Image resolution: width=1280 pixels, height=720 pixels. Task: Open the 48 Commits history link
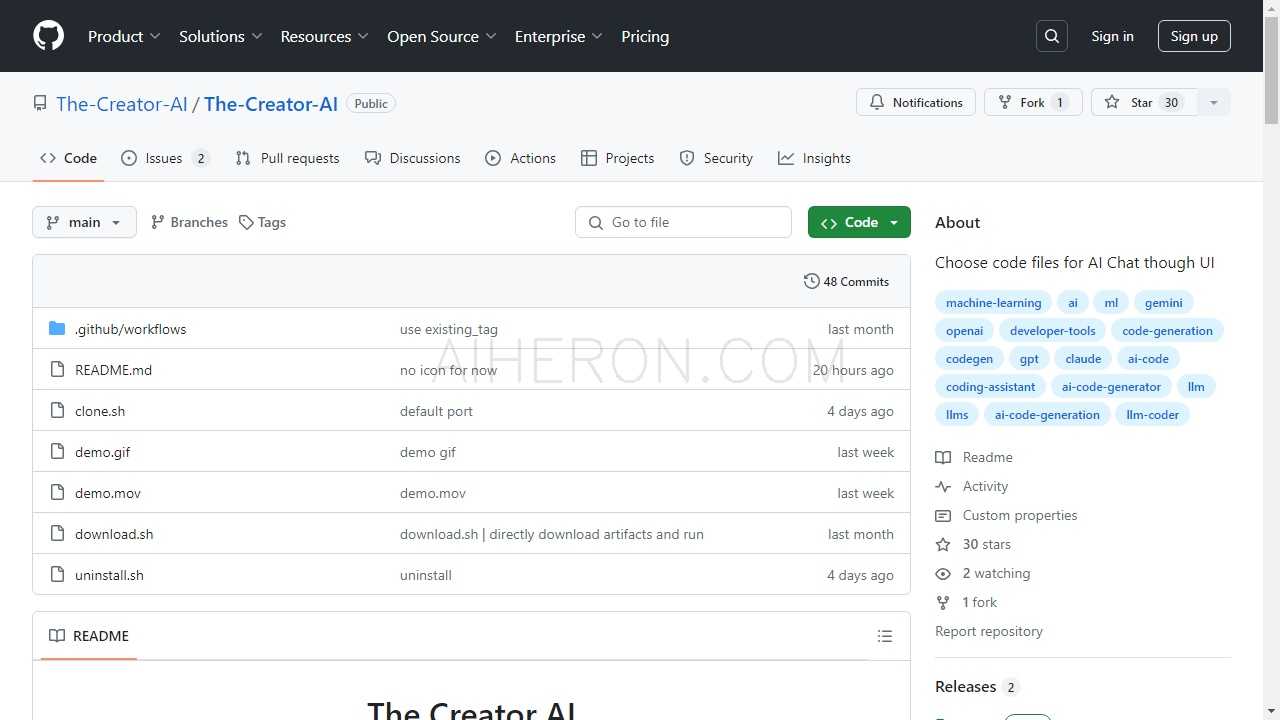tap(846, 281)
